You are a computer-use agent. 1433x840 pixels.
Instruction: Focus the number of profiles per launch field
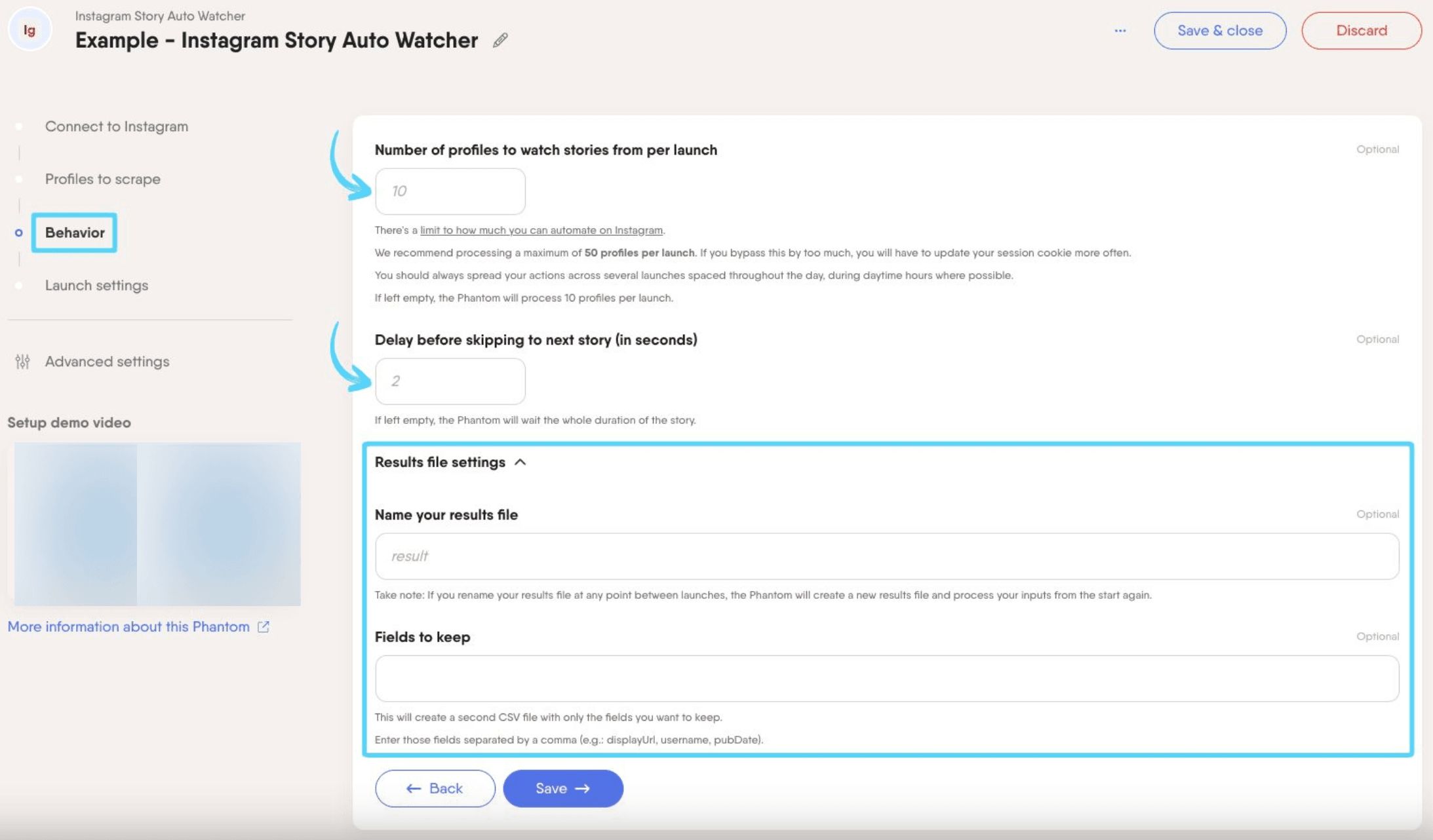[x=450, y=191]
